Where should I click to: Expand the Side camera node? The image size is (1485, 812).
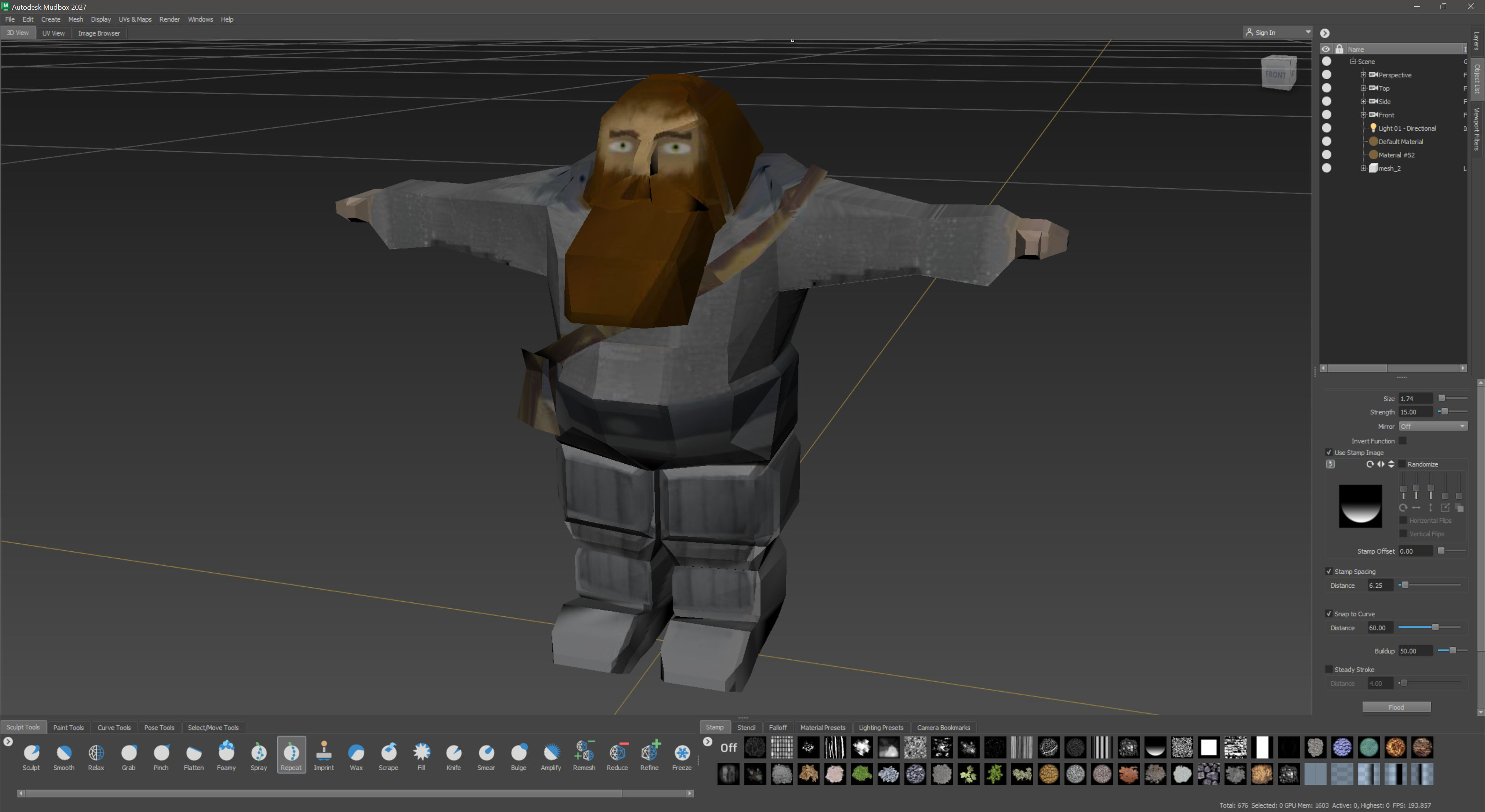1363,101
